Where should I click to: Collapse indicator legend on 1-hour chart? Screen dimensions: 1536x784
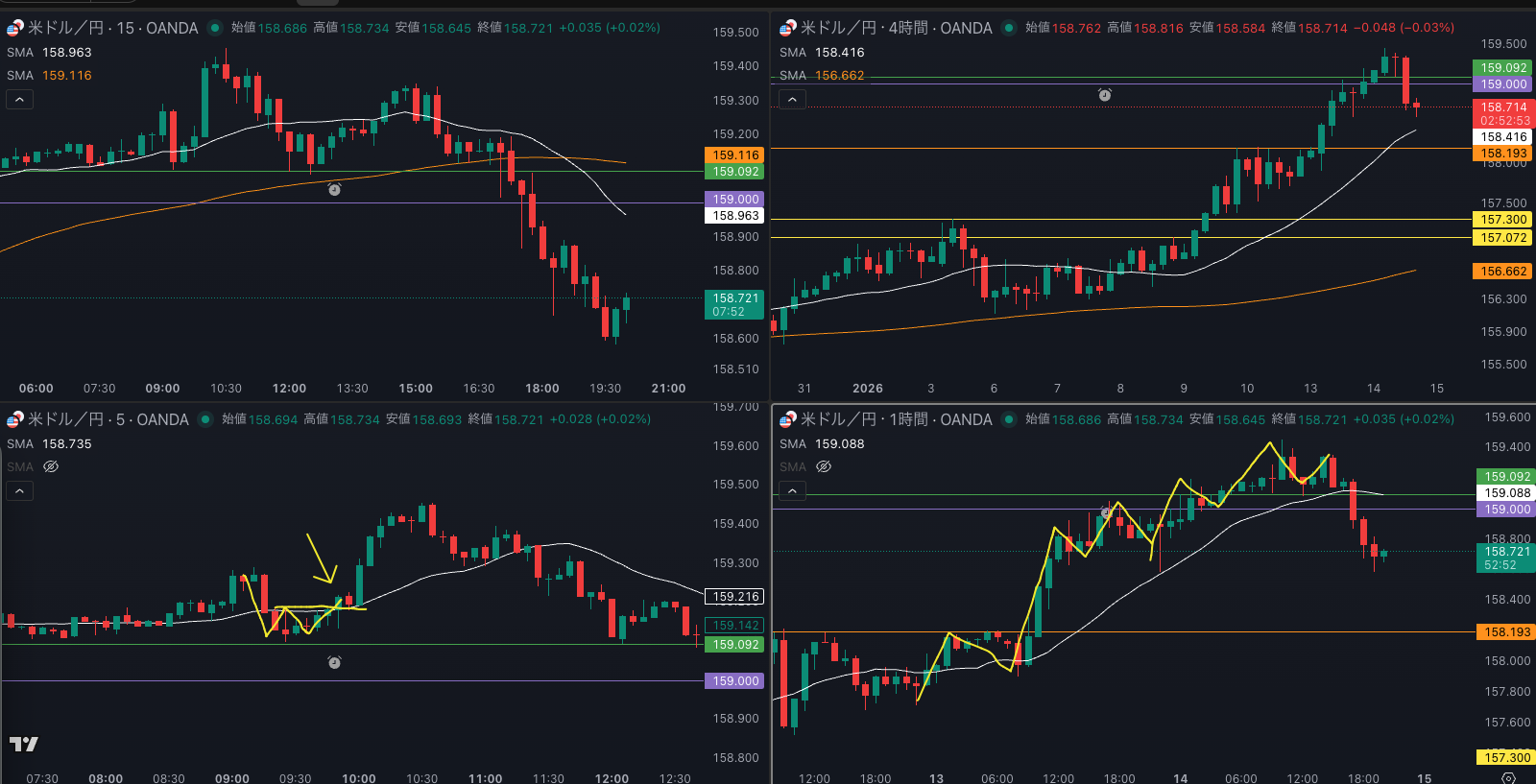pyautogui.click(x=792, y=490)
